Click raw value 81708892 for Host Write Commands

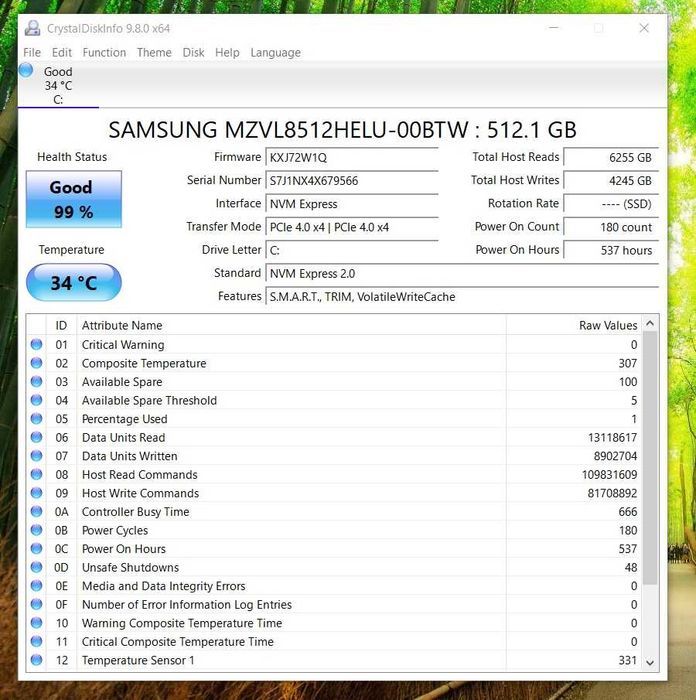point(612,493)
